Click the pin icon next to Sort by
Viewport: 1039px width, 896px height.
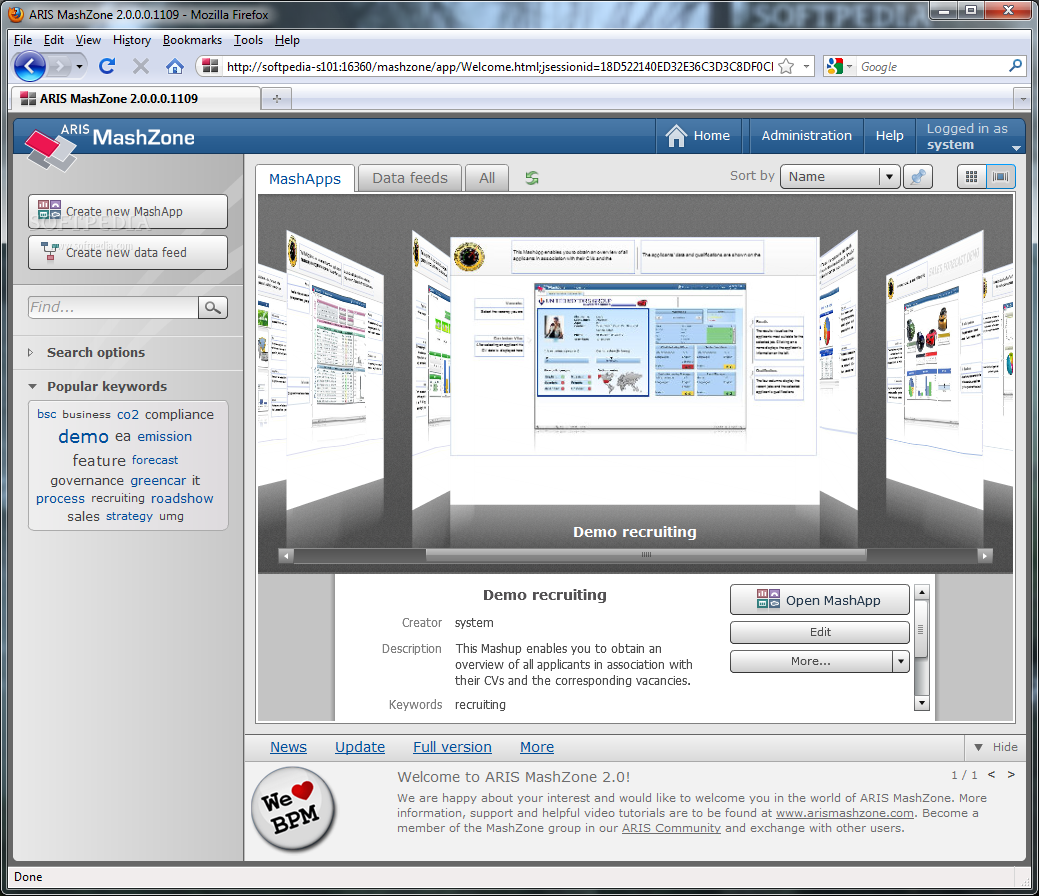(918, 177)
